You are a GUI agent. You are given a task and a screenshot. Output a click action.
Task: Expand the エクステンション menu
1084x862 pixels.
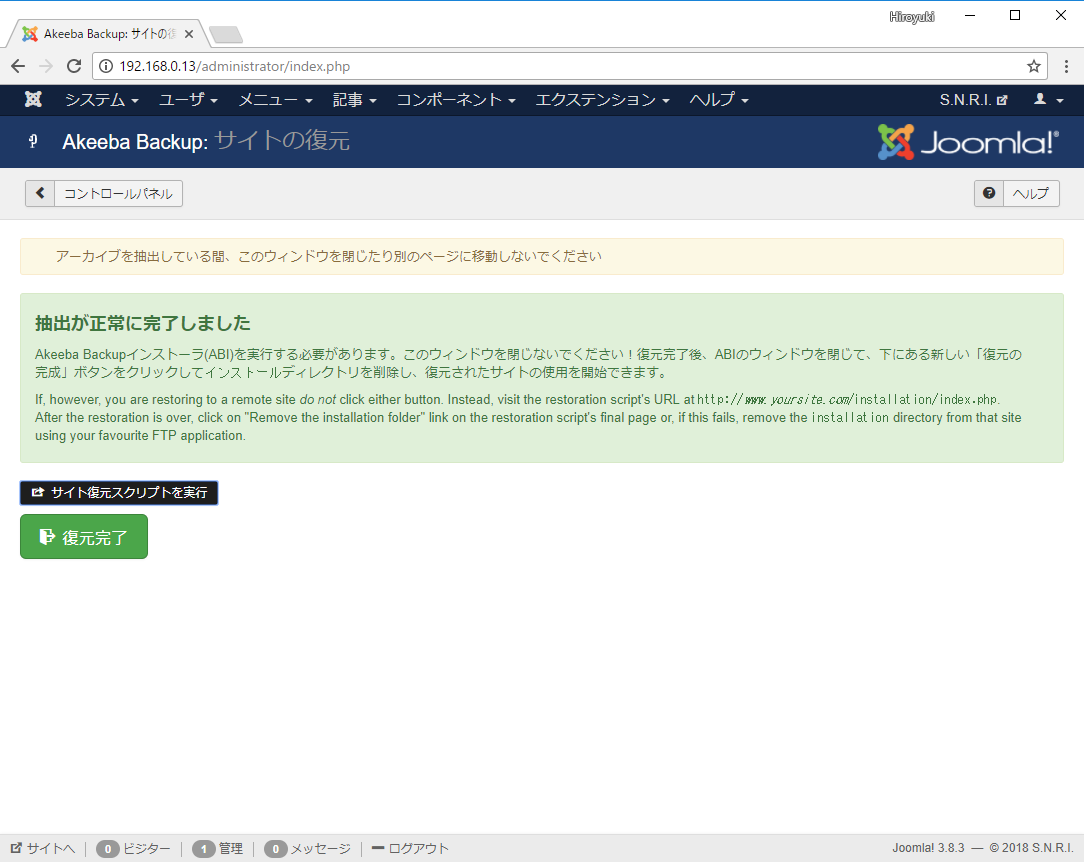[603, 100]
